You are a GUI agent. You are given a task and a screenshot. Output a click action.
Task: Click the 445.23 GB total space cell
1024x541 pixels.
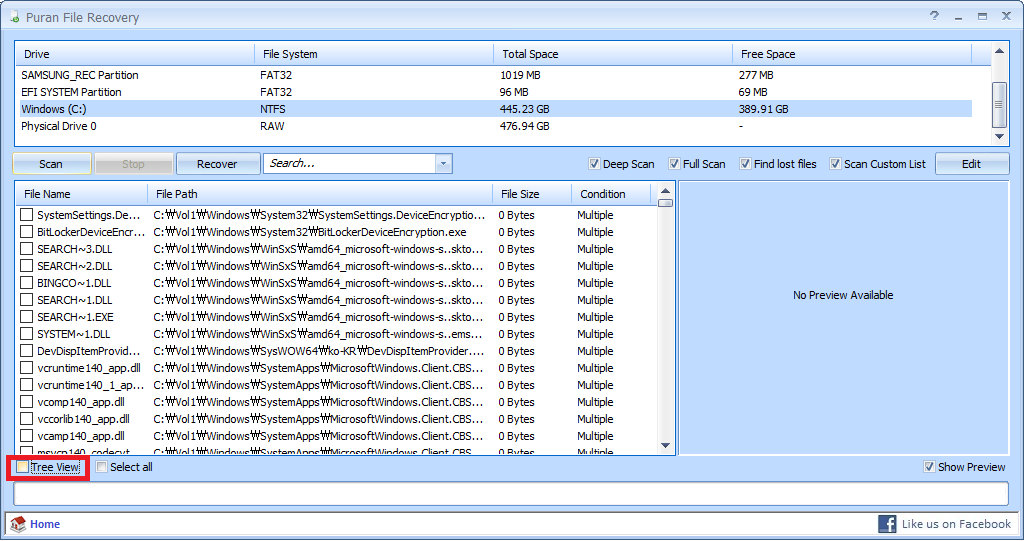[524, 109]
